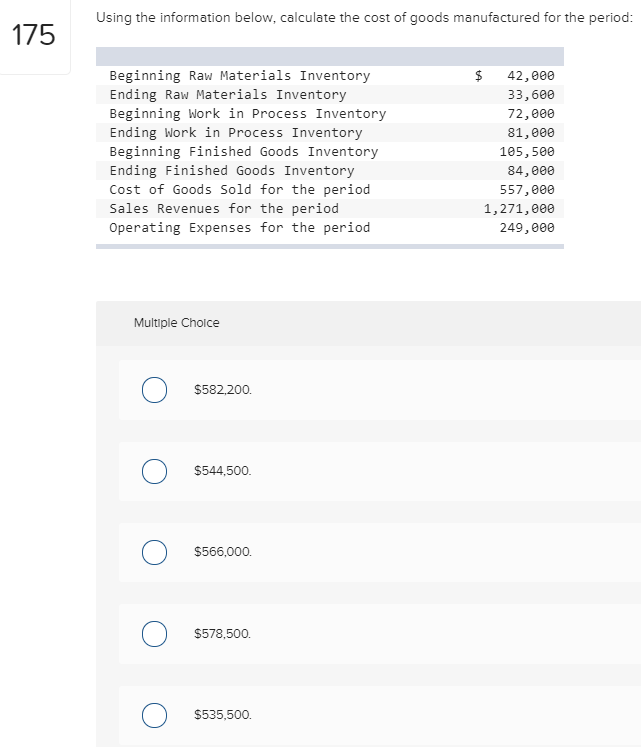
Task: Pick the $566,000 radio button
Action: tap(153, 552)
